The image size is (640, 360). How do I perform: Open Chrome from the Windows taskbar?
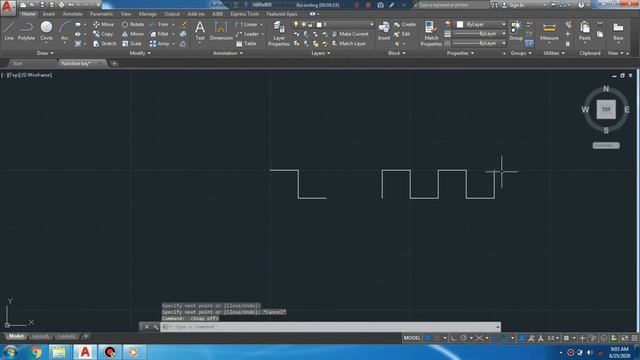36,351
